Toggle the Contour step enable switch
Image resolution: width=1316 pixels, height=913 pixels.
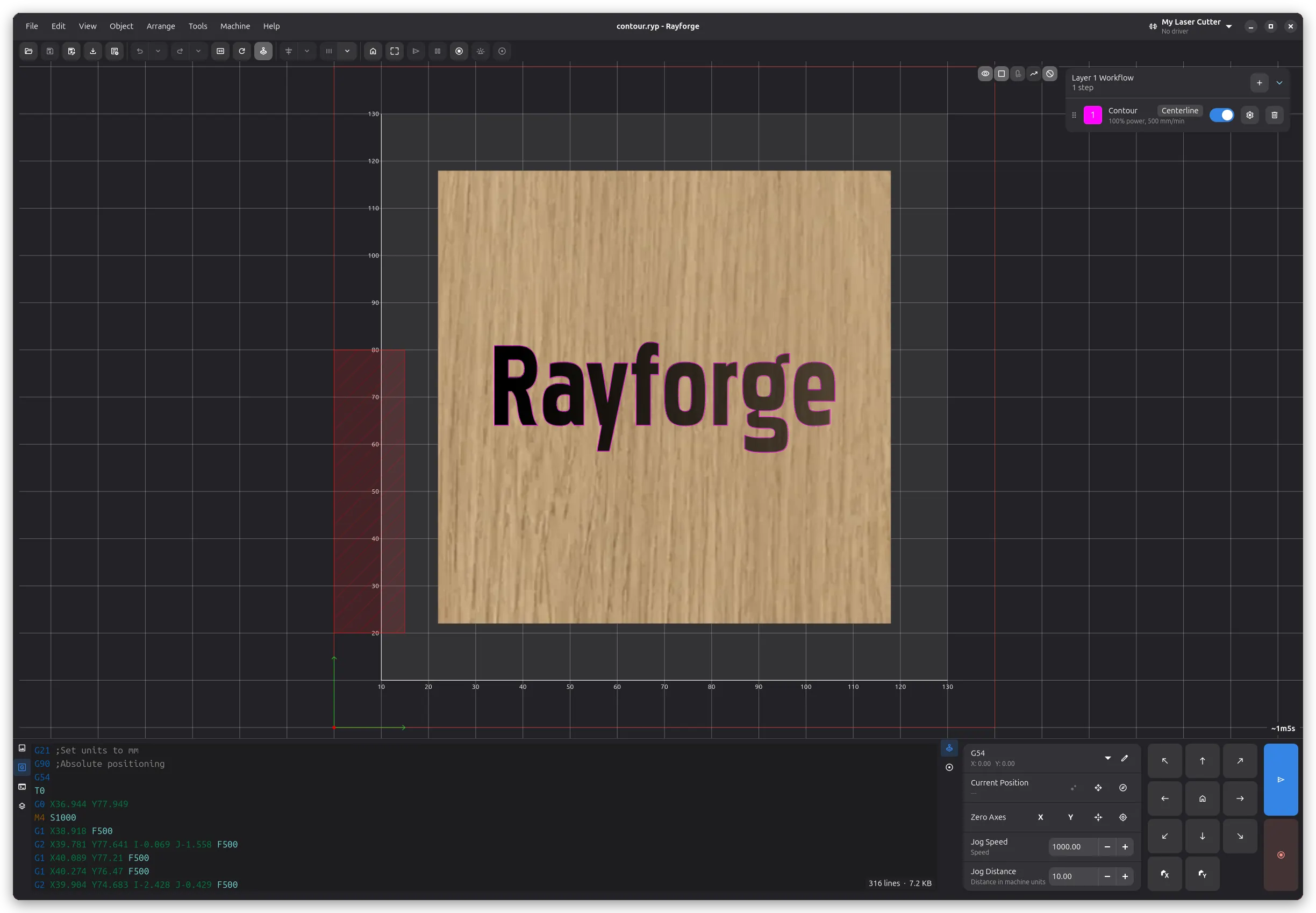coord(1221,115)
